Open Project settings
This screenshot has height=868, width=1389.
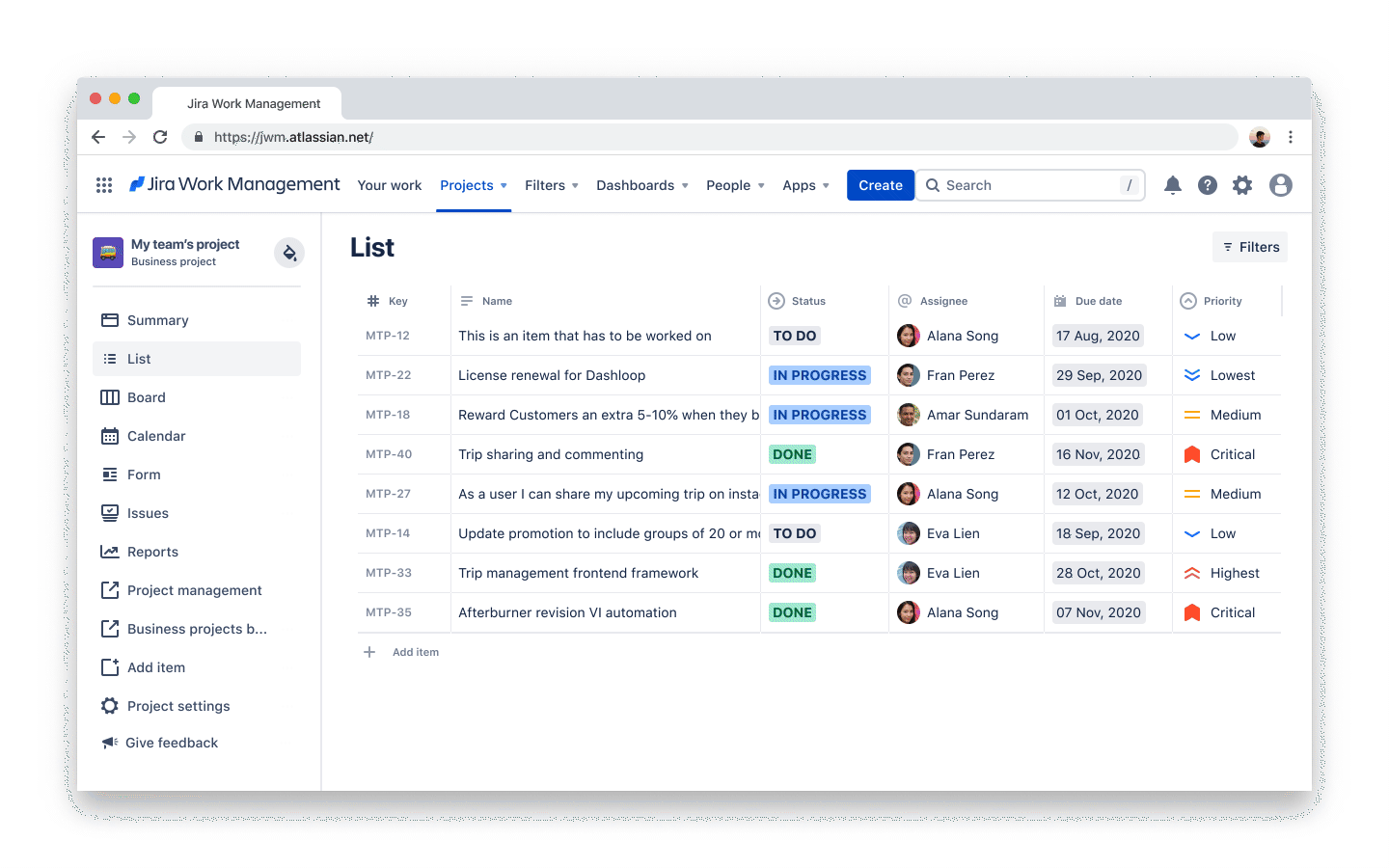click(197, 706)
